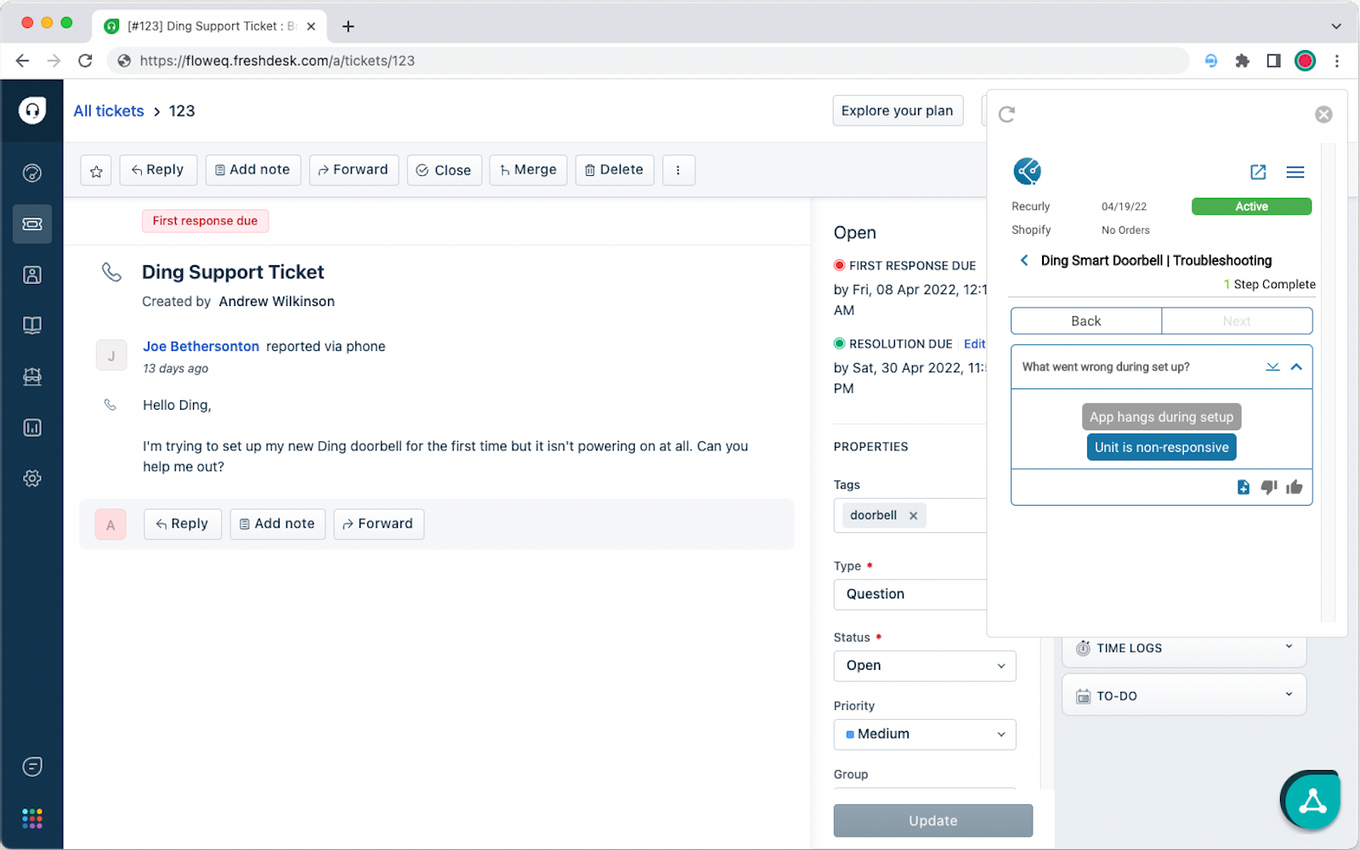Click the browser address bar
Screen dimensions: 1360x850
click(648, 61)
